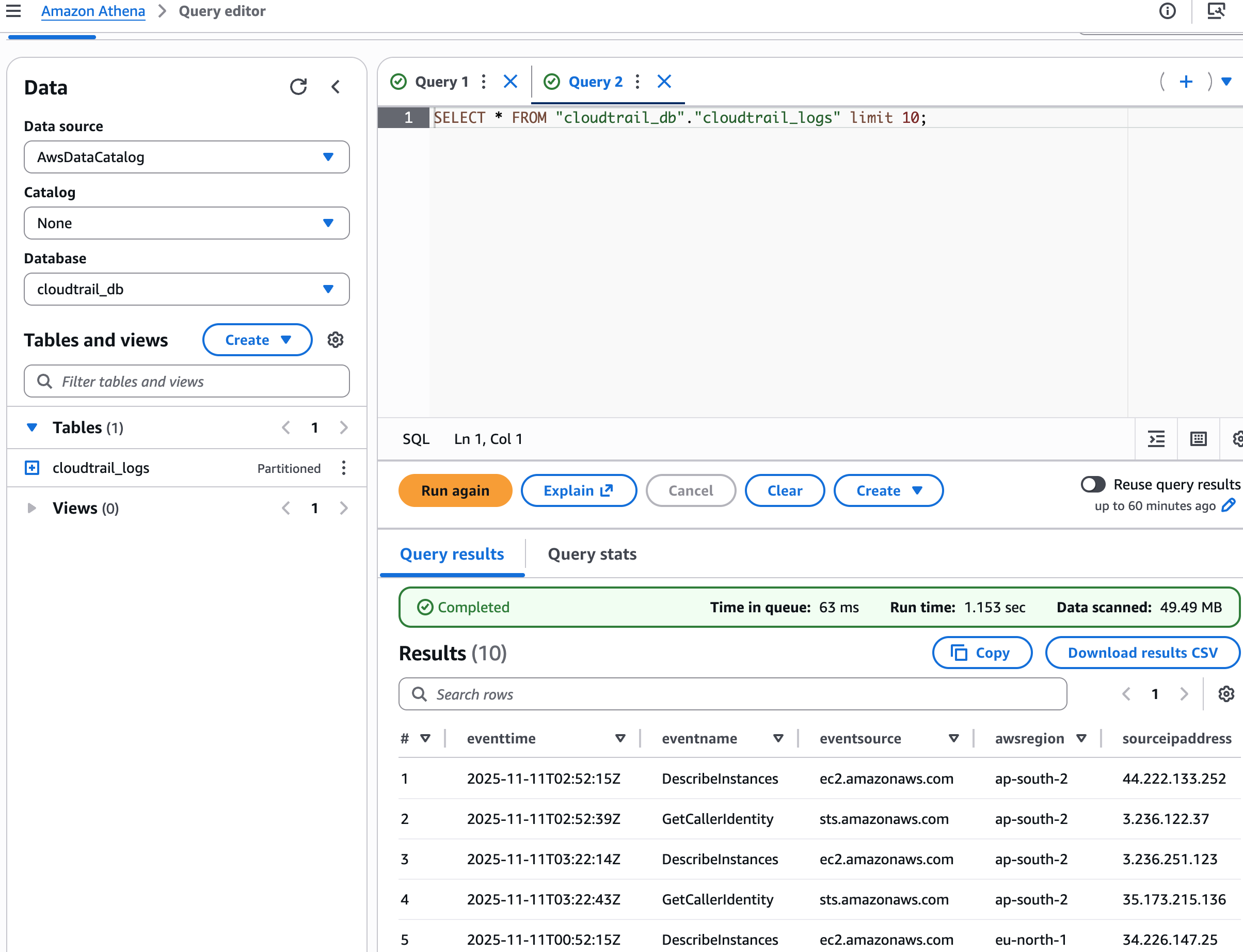Open cloudtrail_logs table actions menu
This screenshot has width=1243, height=952.
tap(344, 468)
